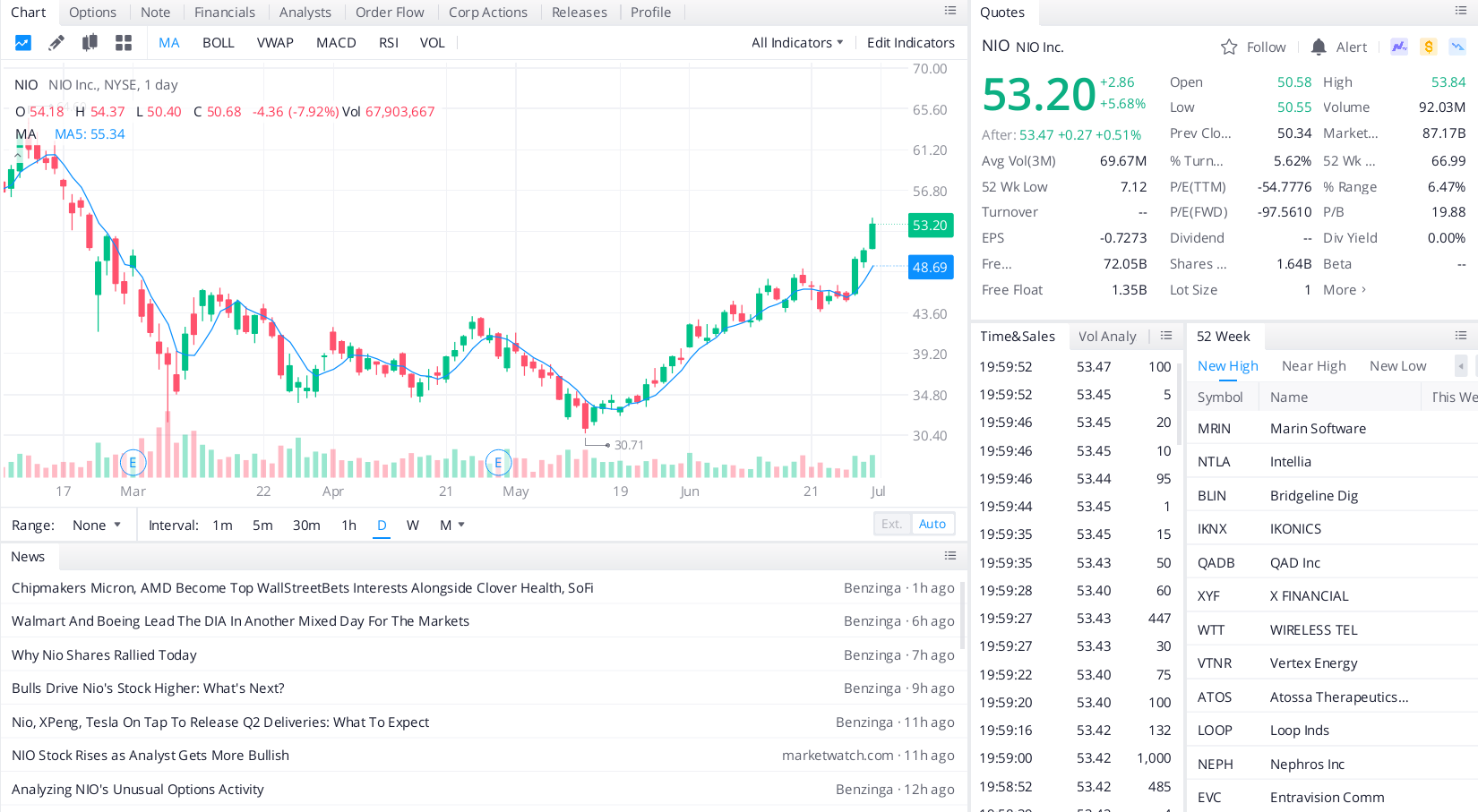The height and width of the screenshot is (812, 1478).
Task: Set interval to 1h
Action: point(348,526)
